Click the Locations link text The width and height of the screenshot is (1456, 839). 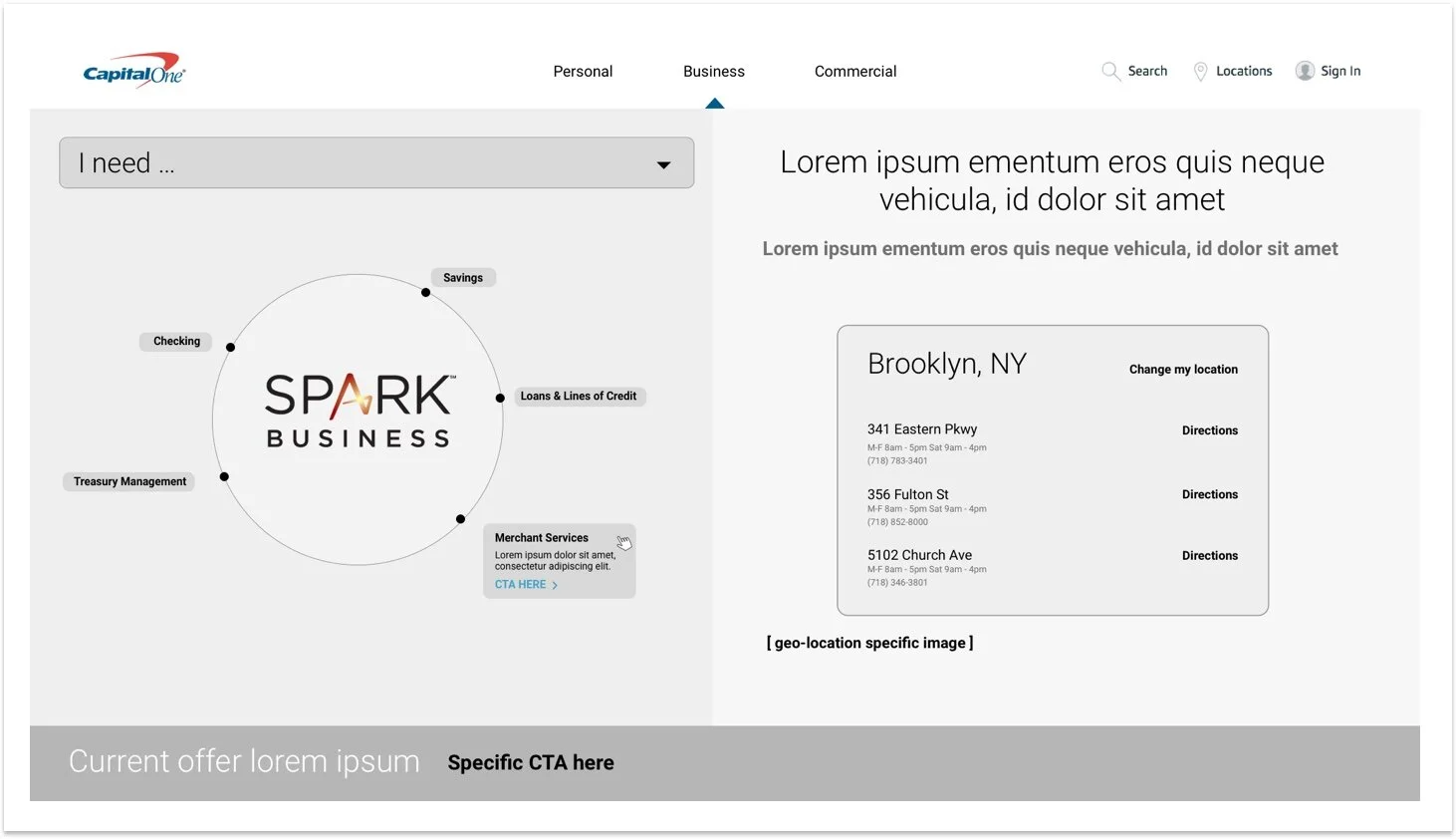(x=1244, y=71)
